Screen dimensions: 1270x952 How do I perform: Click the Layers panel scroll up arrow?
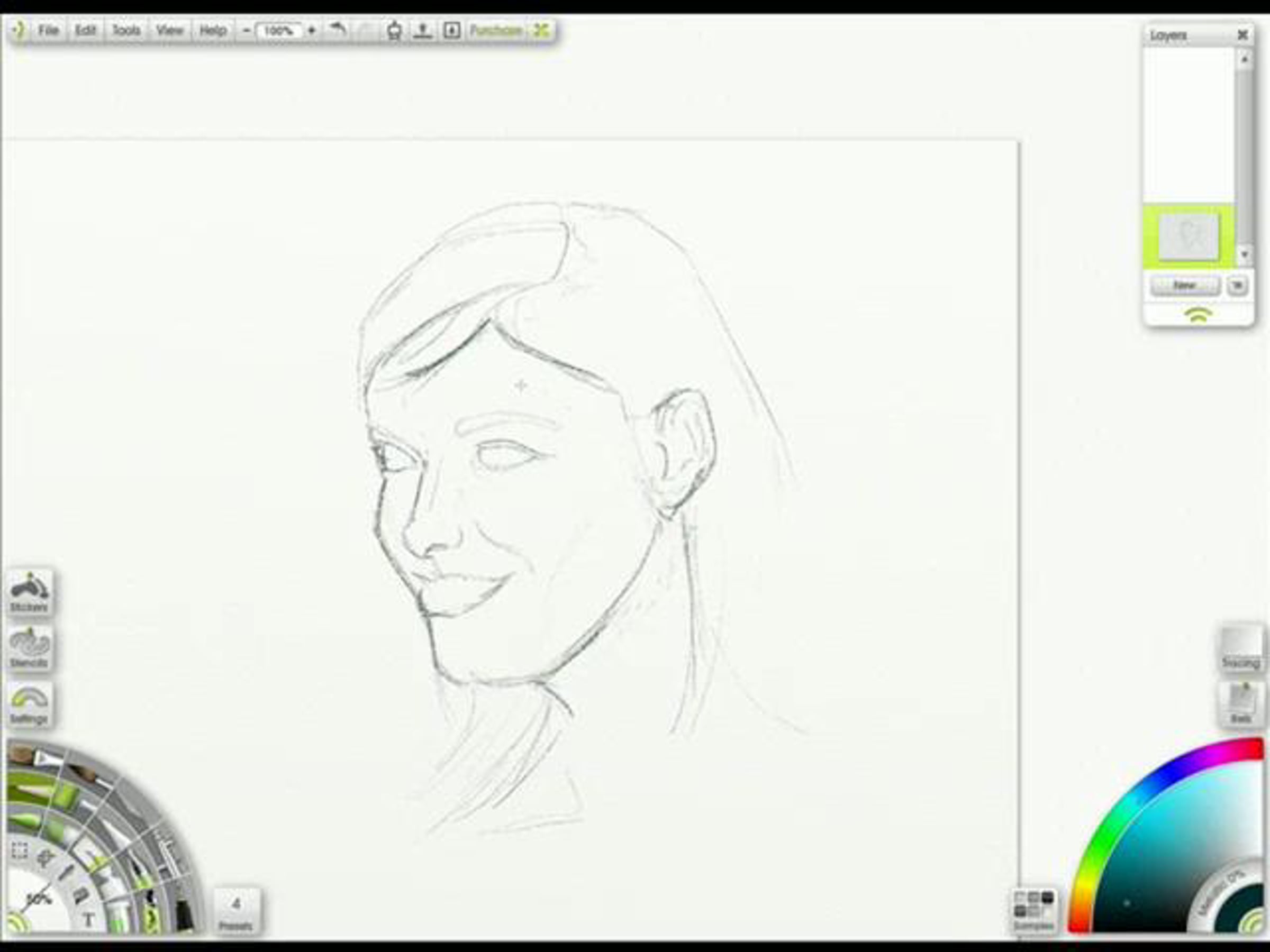click(1244, 59)
